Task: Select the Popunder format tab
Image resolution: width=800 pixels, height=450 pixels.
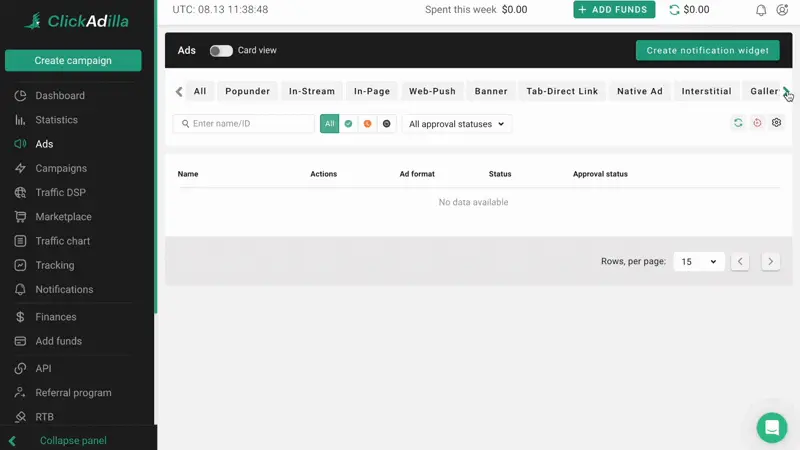Action: pyautogui.click(x=247, y=91)
